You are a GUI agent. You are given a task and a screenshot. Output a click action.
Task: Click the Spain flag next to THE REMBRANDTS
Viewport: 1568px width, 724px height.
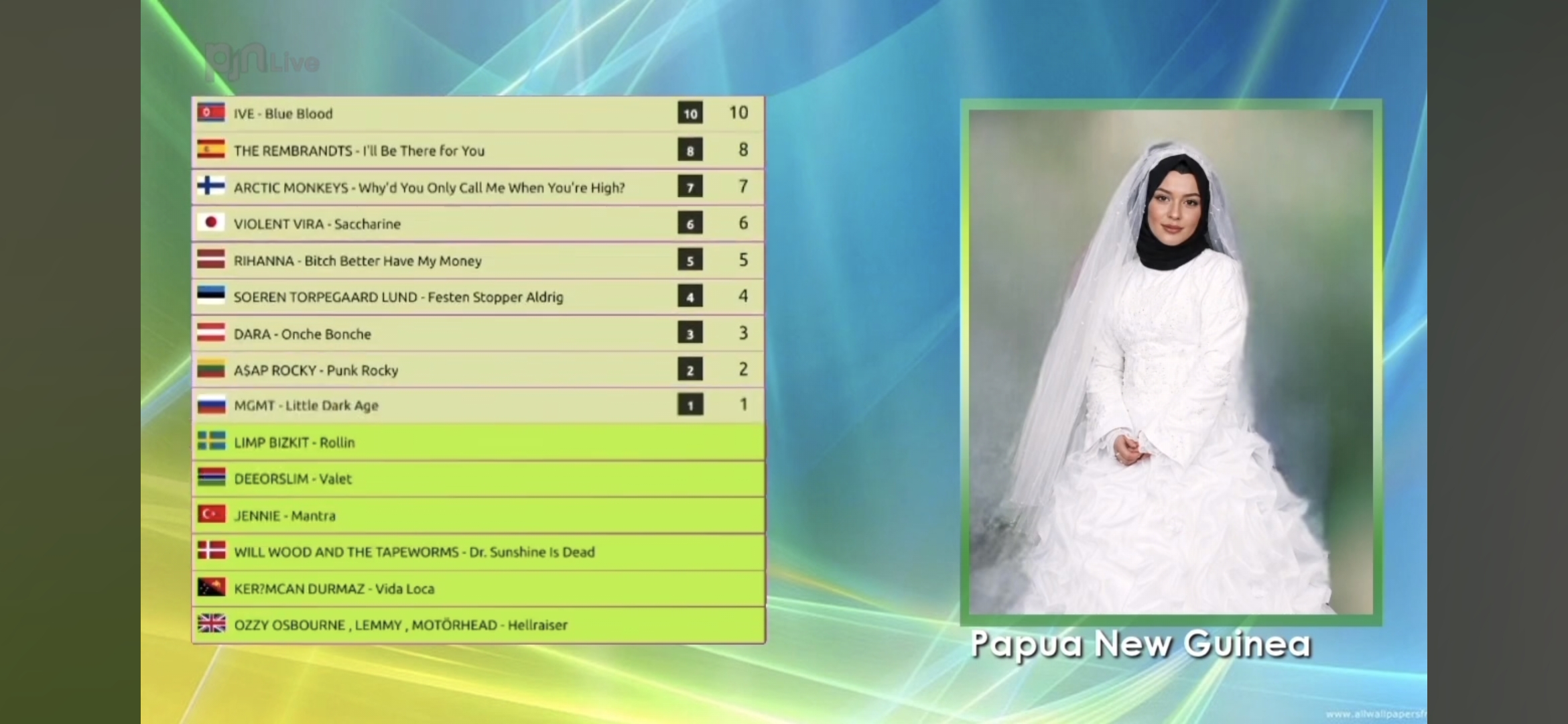click(x=211, y=149)
